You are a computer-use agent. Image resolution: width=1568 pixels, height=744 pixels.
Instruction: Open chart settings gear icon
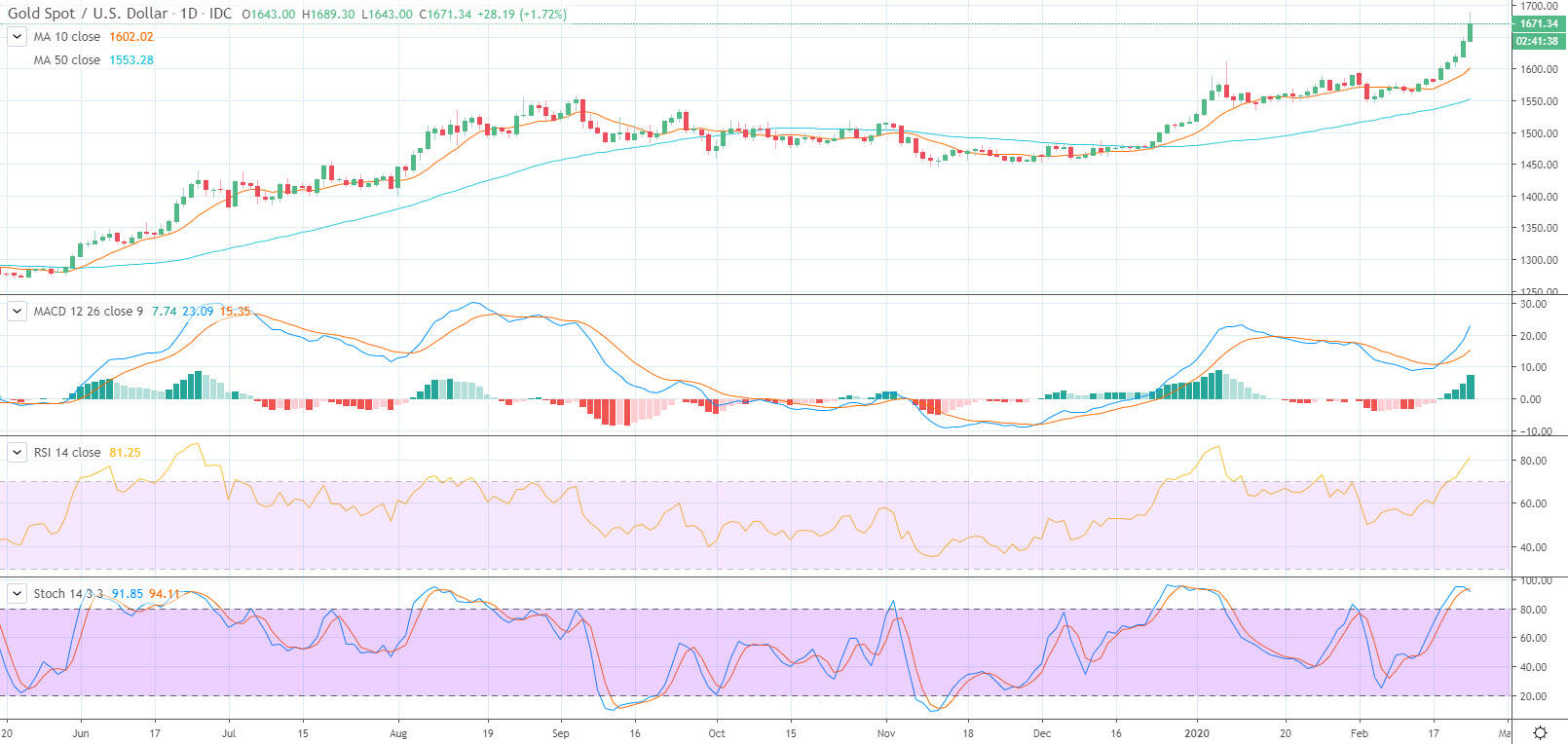point(1540,732)
